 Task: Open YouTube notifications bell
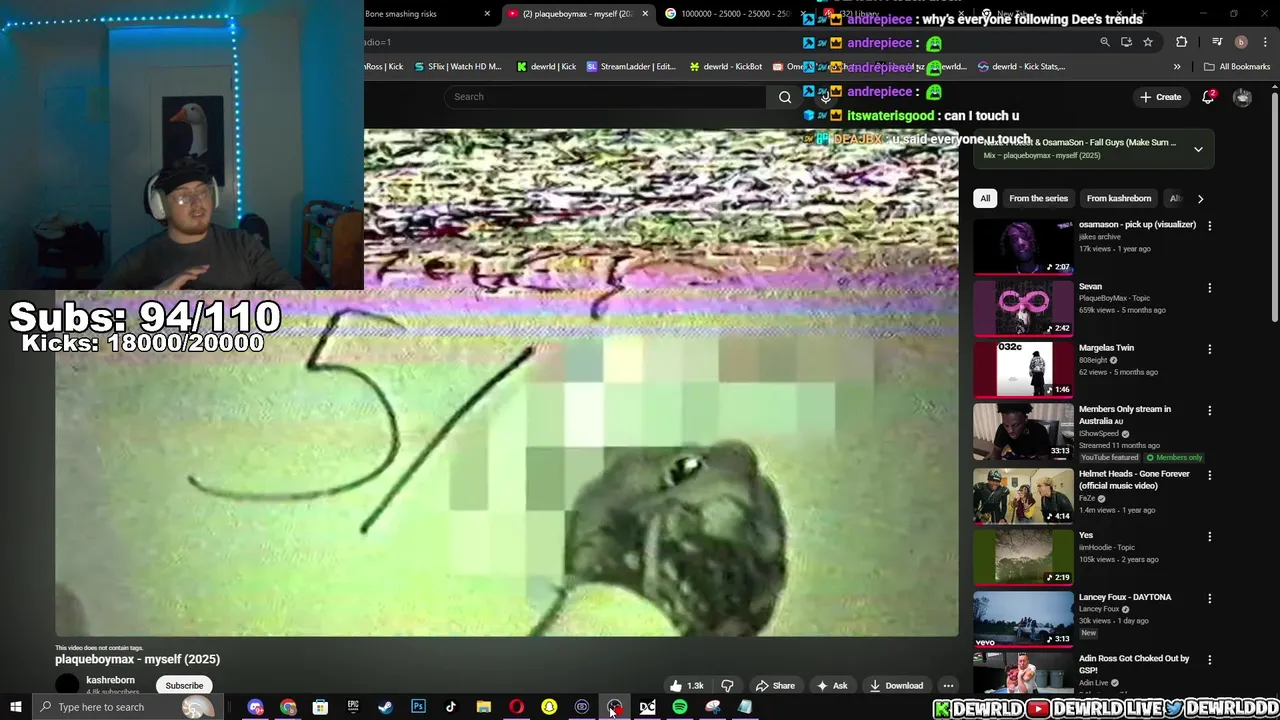(x=1209, y=97)
